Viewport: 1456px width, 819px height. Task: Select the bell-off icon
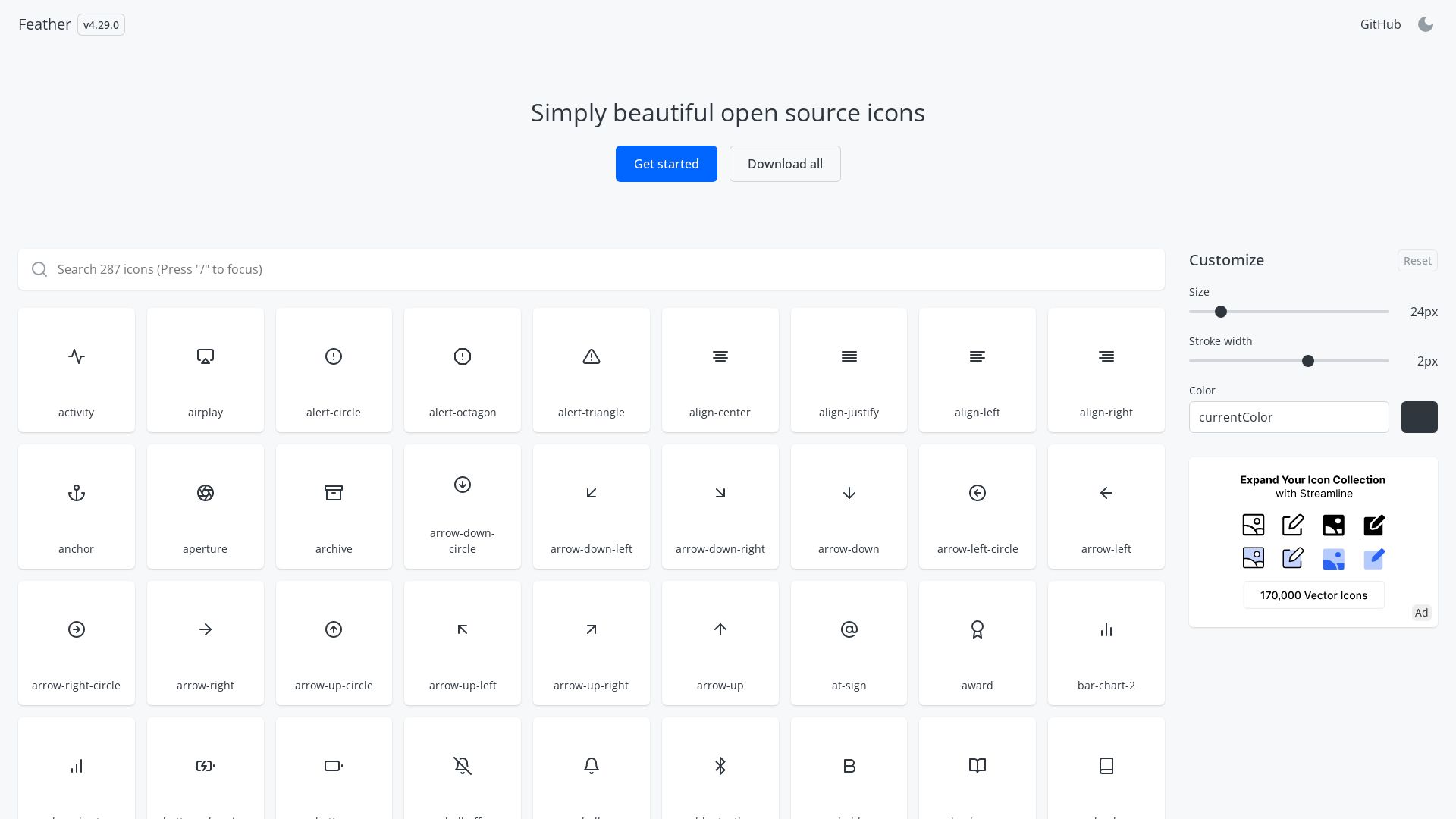pyautogui.click(x=462, y=766)
